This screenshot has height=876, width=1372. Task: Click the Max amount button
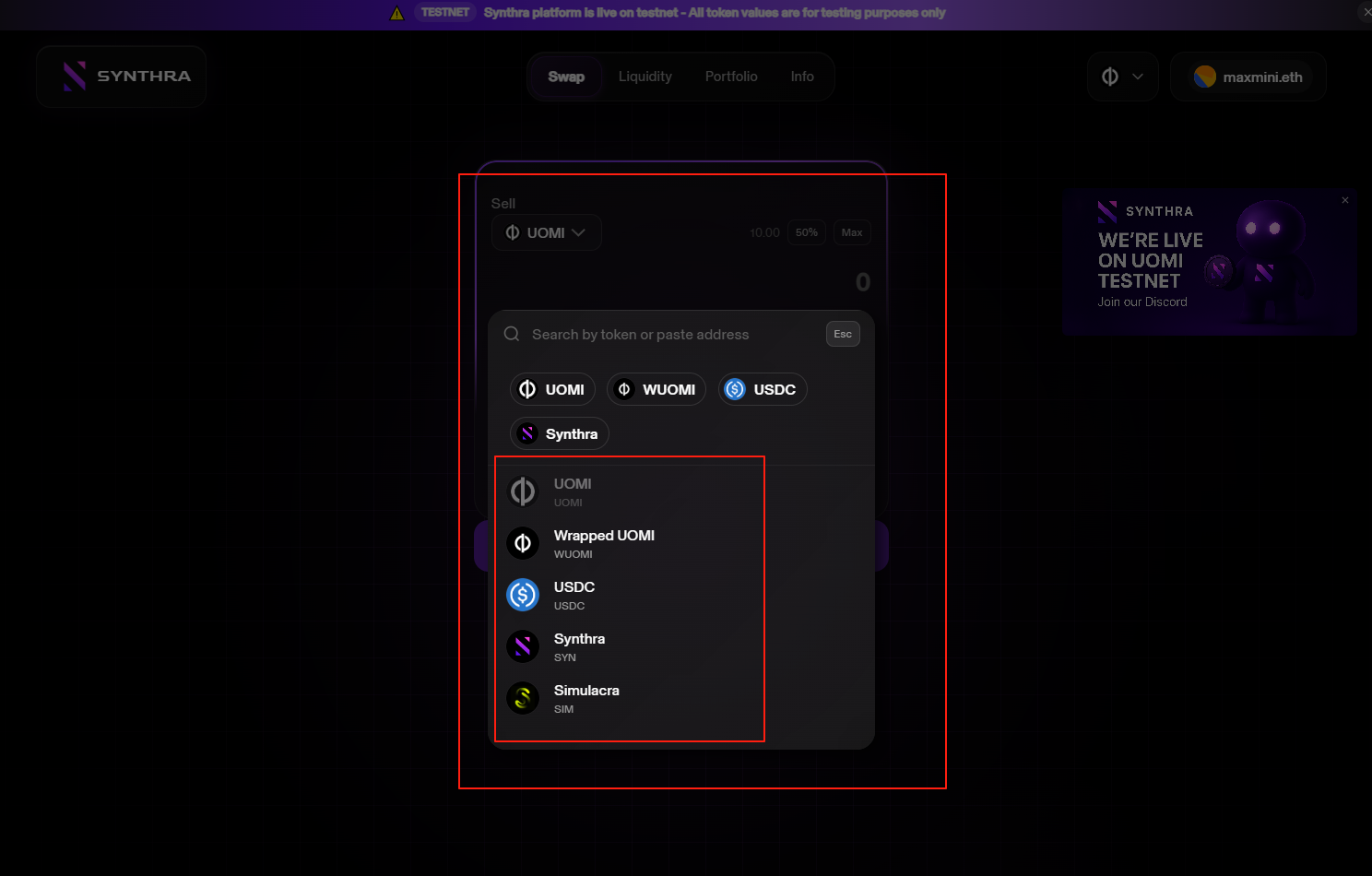852,232
